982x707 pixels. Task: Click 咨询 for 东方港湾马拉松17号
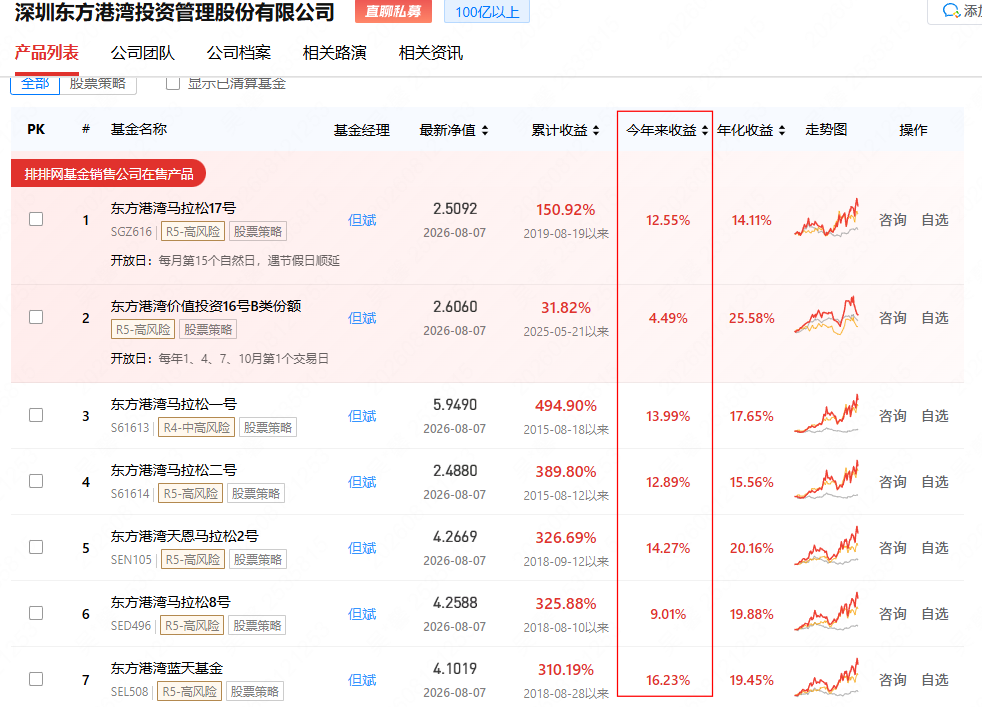(x=892, y=220)
